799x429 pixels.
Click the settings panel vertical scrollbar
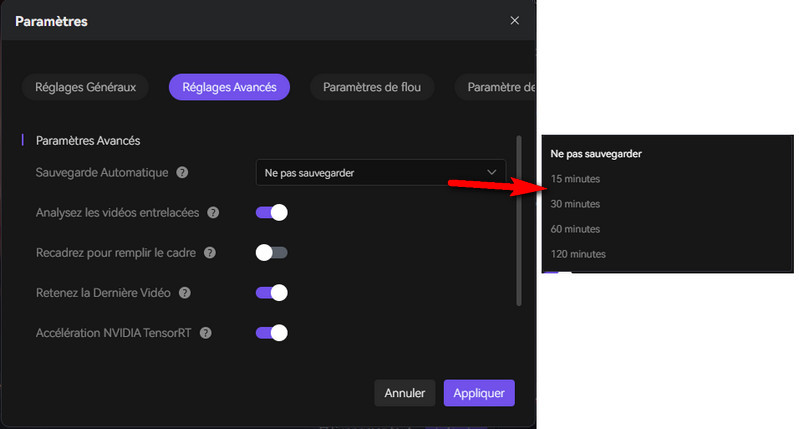(x=519, y=221)
